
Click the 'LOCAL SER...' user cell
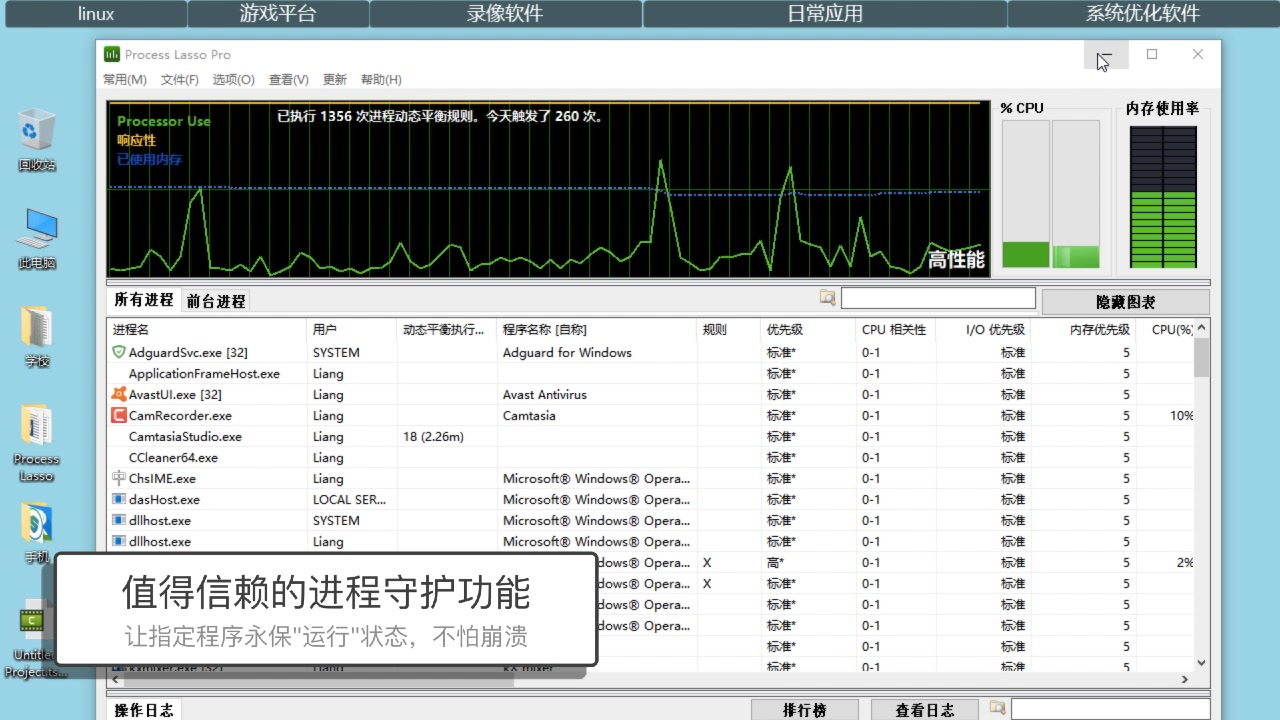point(350,499)
